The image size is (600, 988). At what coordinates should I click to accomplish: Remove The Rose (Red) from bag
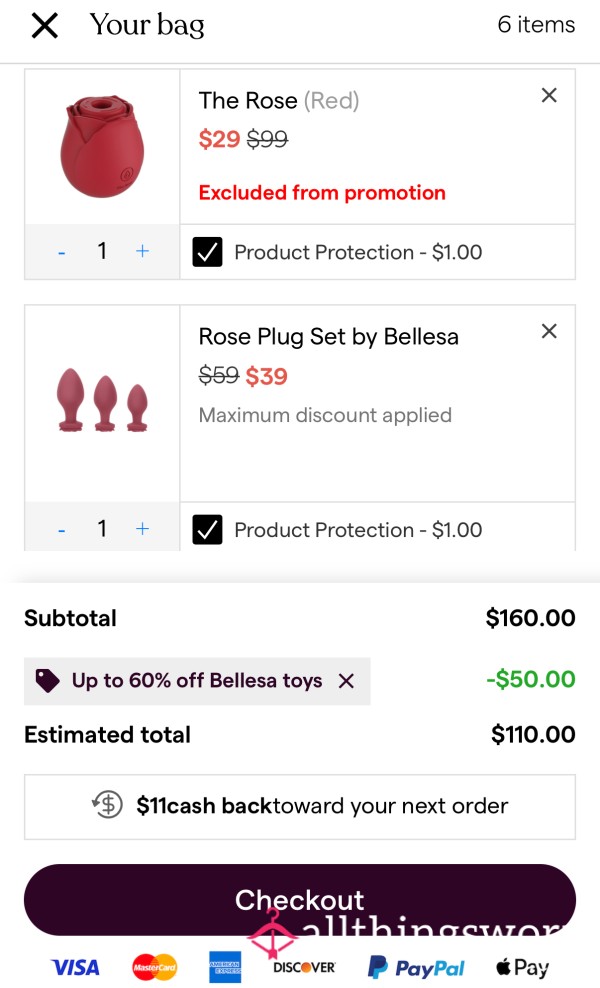549,95
